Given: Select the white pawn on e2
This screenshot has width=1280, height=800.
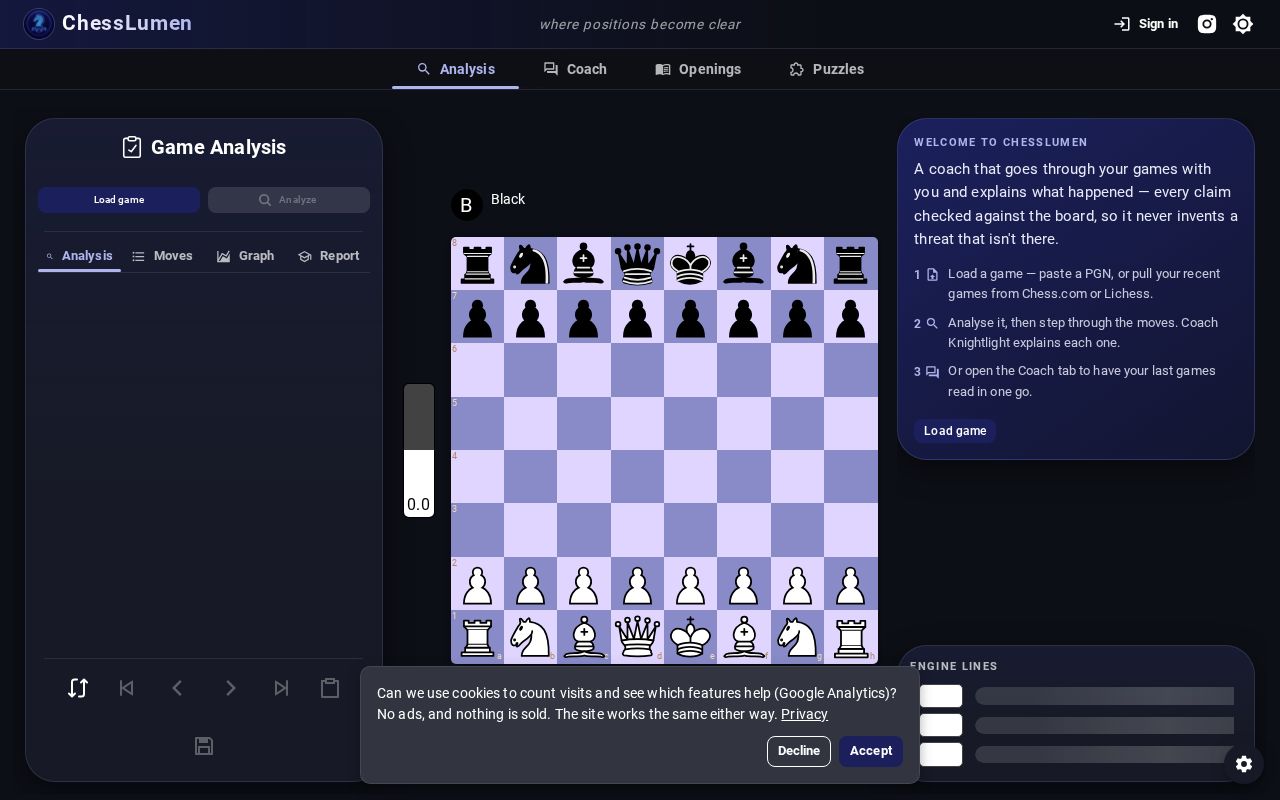Looking at the screenshot, I should coord(691,584).
